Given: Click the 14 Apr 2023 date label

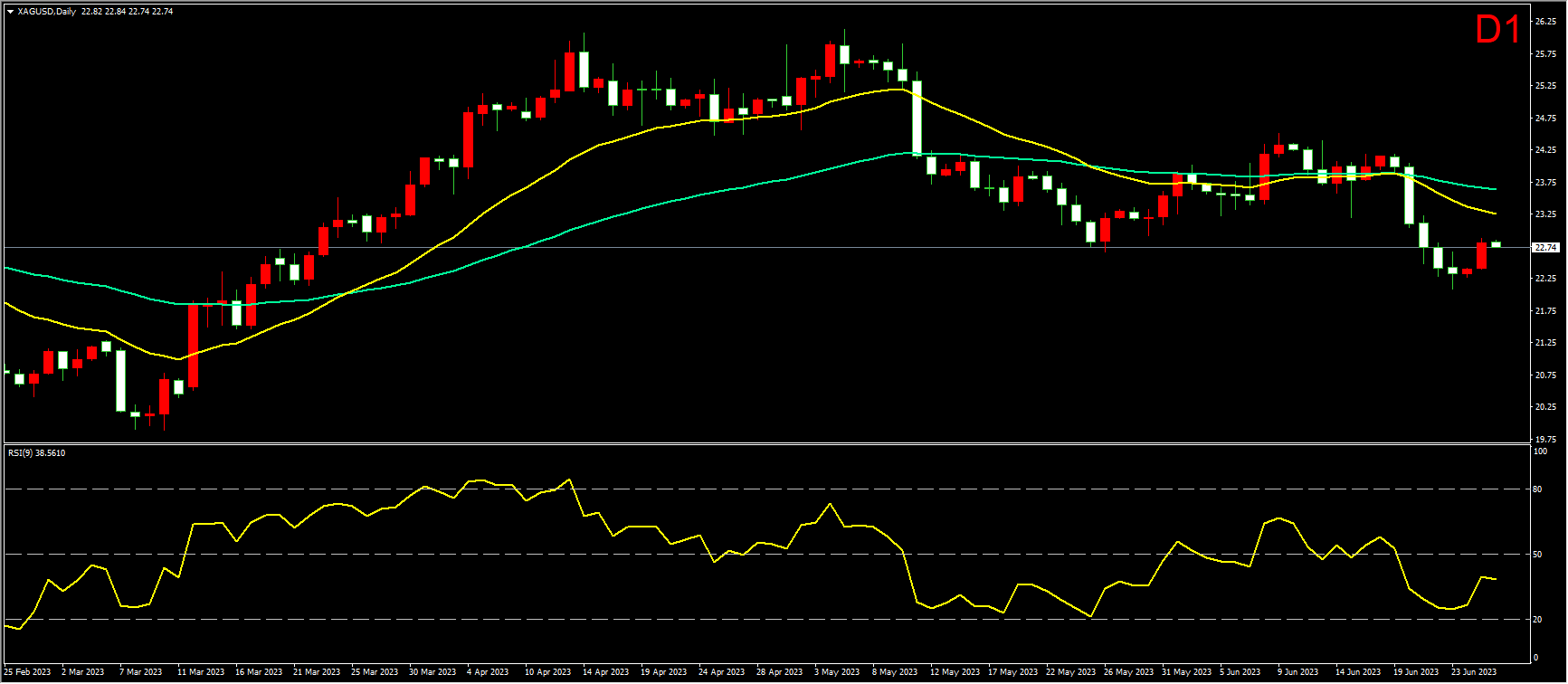Looking at the screenshot, I should pos(606,672).
